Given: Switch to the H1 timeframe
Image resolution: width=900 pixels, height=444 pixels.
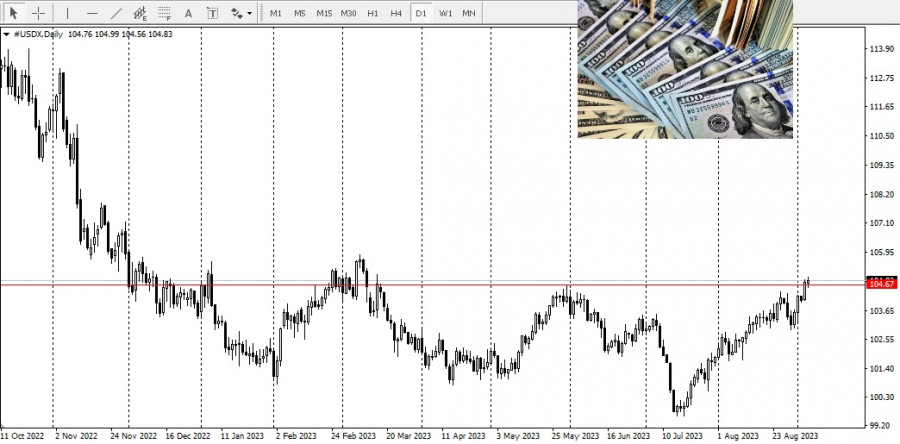Looking at the screenshot, I should coord(373,13).
